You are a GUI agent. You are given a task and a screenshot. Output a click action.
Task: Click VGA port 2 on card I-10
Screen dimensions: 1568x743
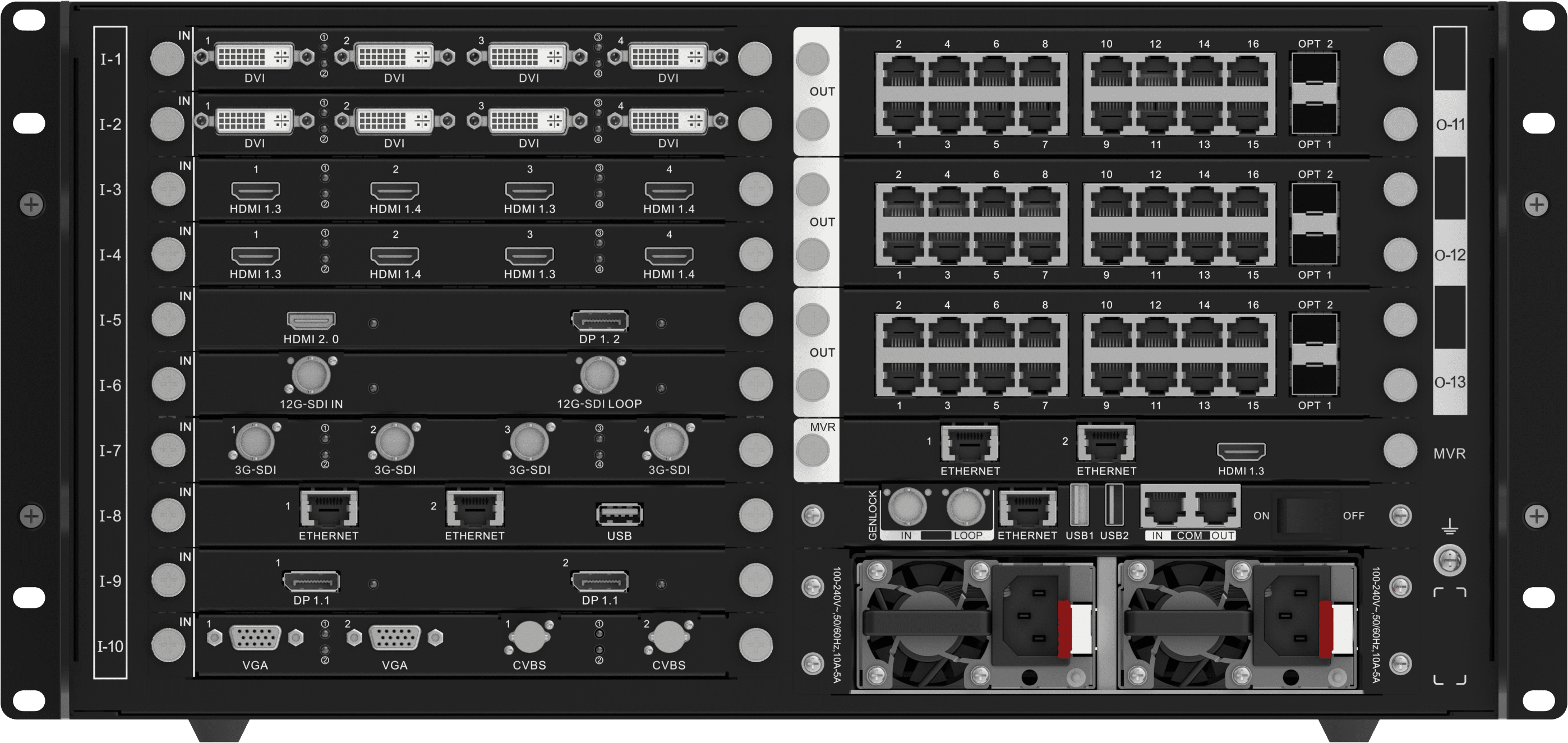[394, 637]
